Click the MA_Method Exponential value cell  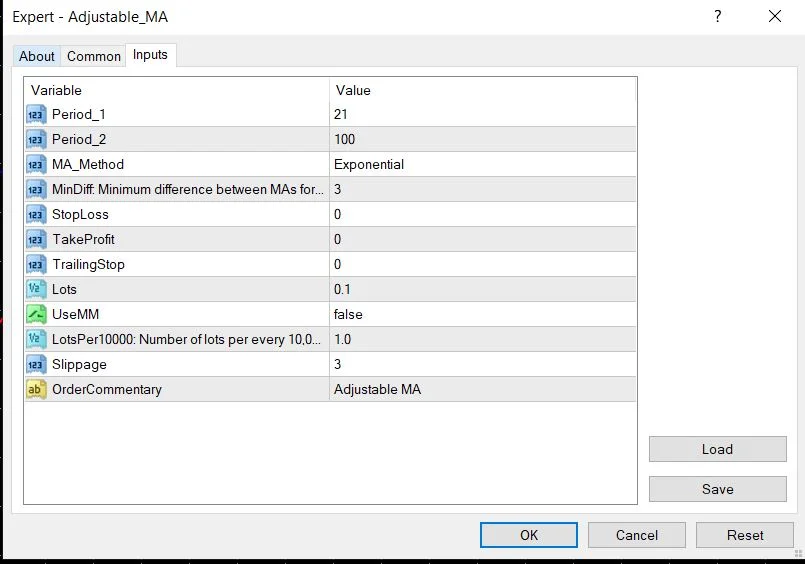point(482,165)
